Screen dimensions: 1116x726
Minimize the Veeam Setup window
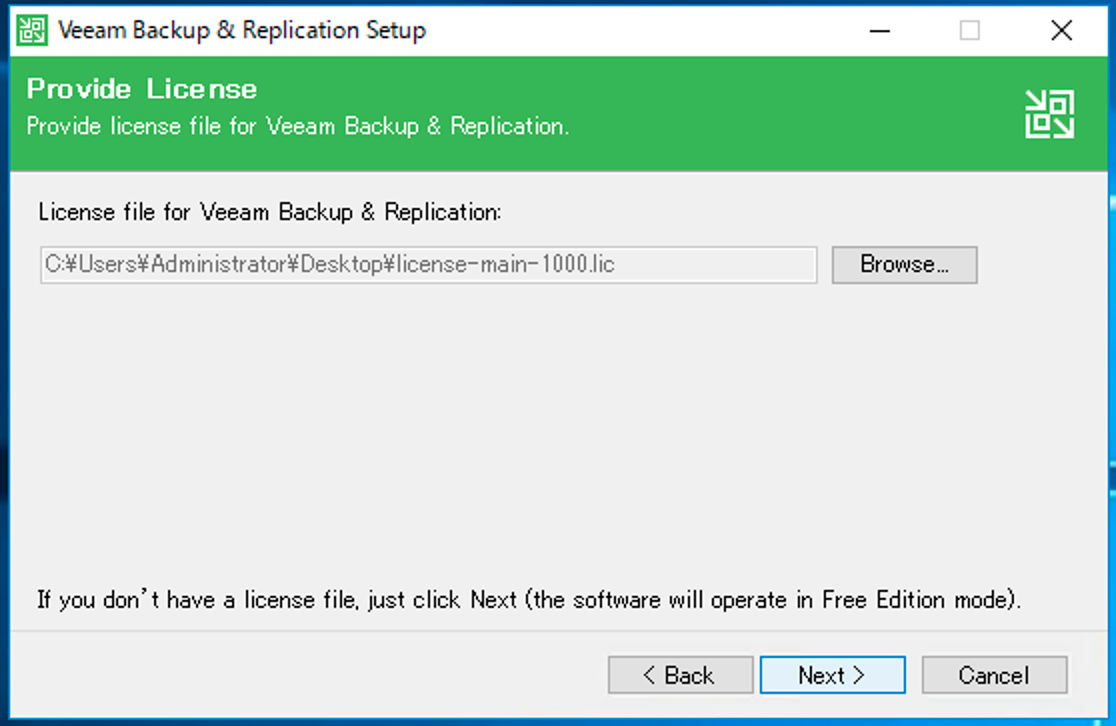click(879, 31)
